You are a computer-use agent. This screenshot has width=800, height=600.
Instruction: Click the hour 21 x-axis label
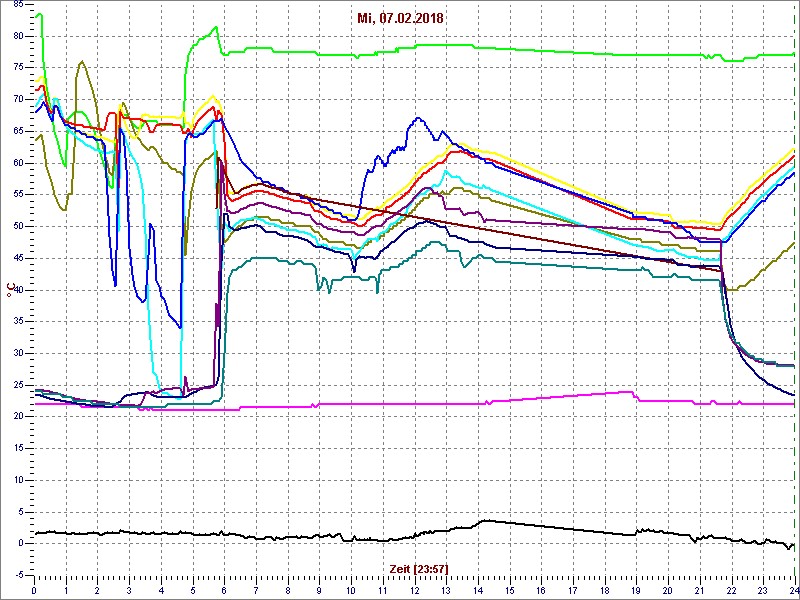click(x=700, y=590)
